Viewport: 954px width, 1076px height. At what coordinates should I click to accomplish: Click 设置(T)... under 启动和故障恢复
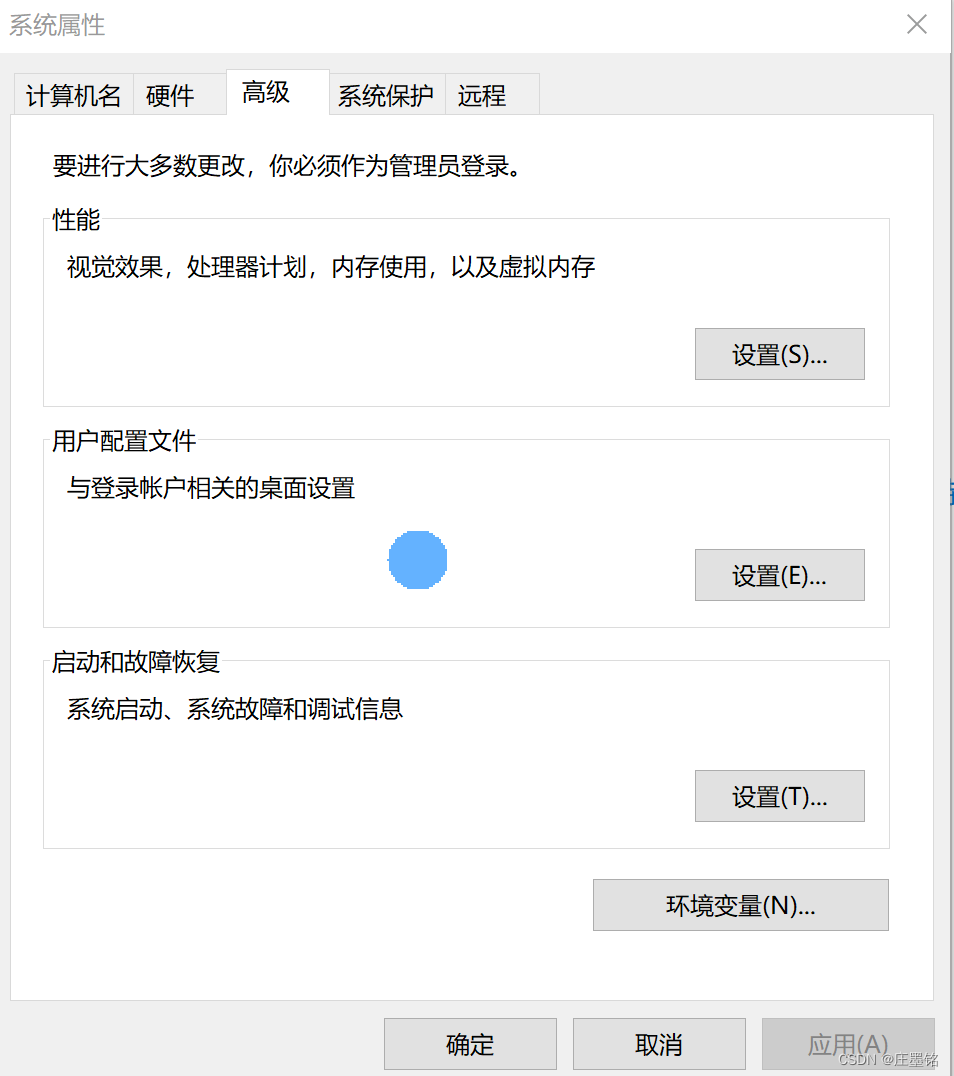[x=780, y=796]
